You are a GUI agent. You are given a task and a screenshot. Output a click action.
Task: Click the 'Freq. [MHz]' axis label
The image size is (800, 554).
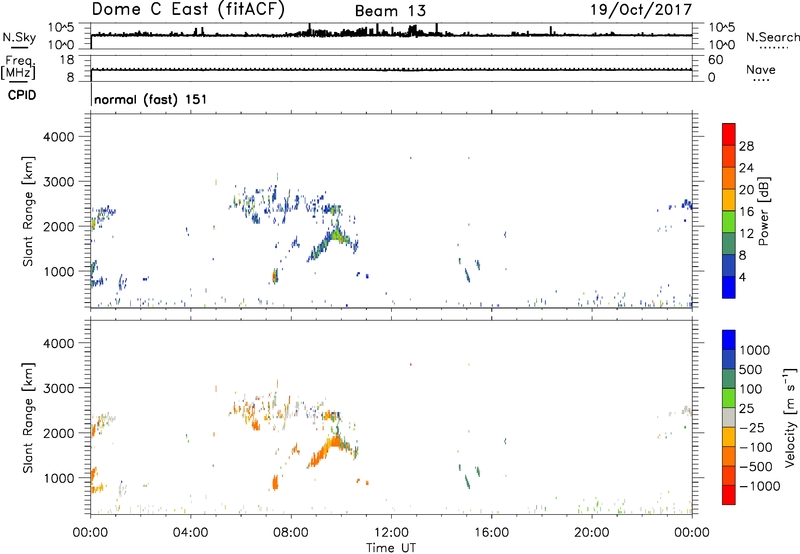18,68
